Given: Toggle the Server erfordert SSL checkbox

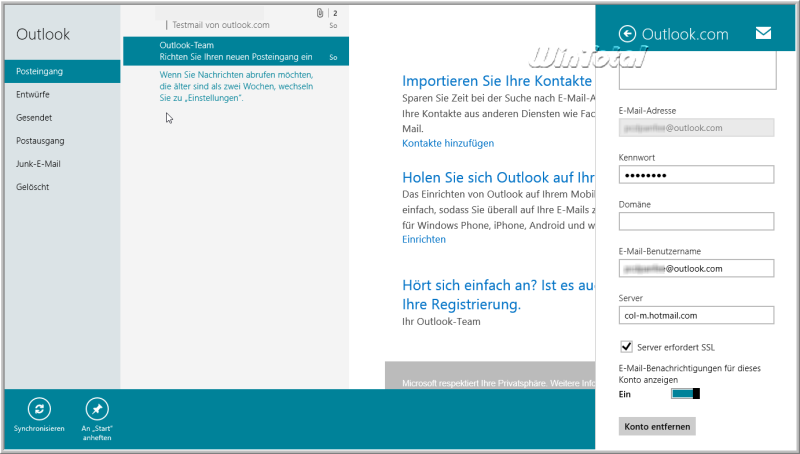Looking at the screenshot, I should (x=626, y=347).
